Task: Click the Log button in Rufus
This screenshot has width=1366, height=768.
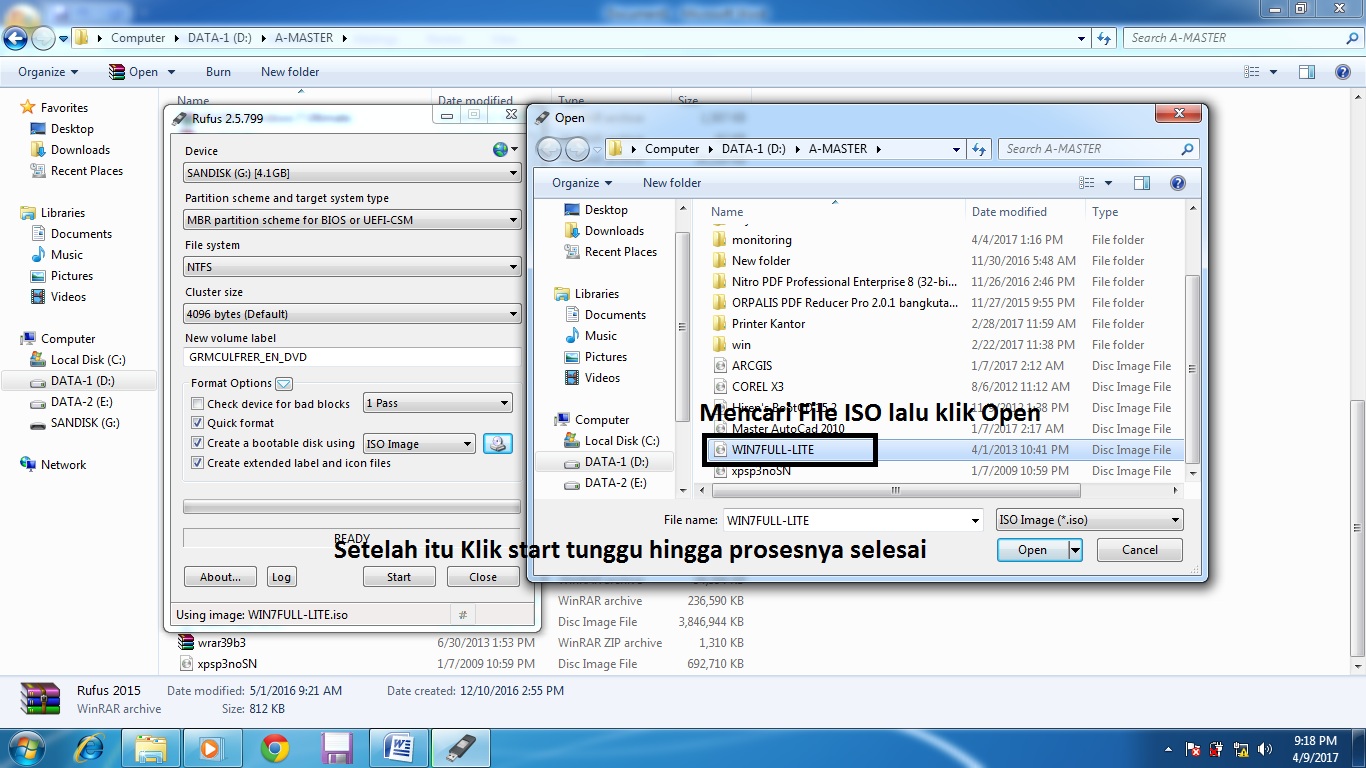Action: point(282,577)
